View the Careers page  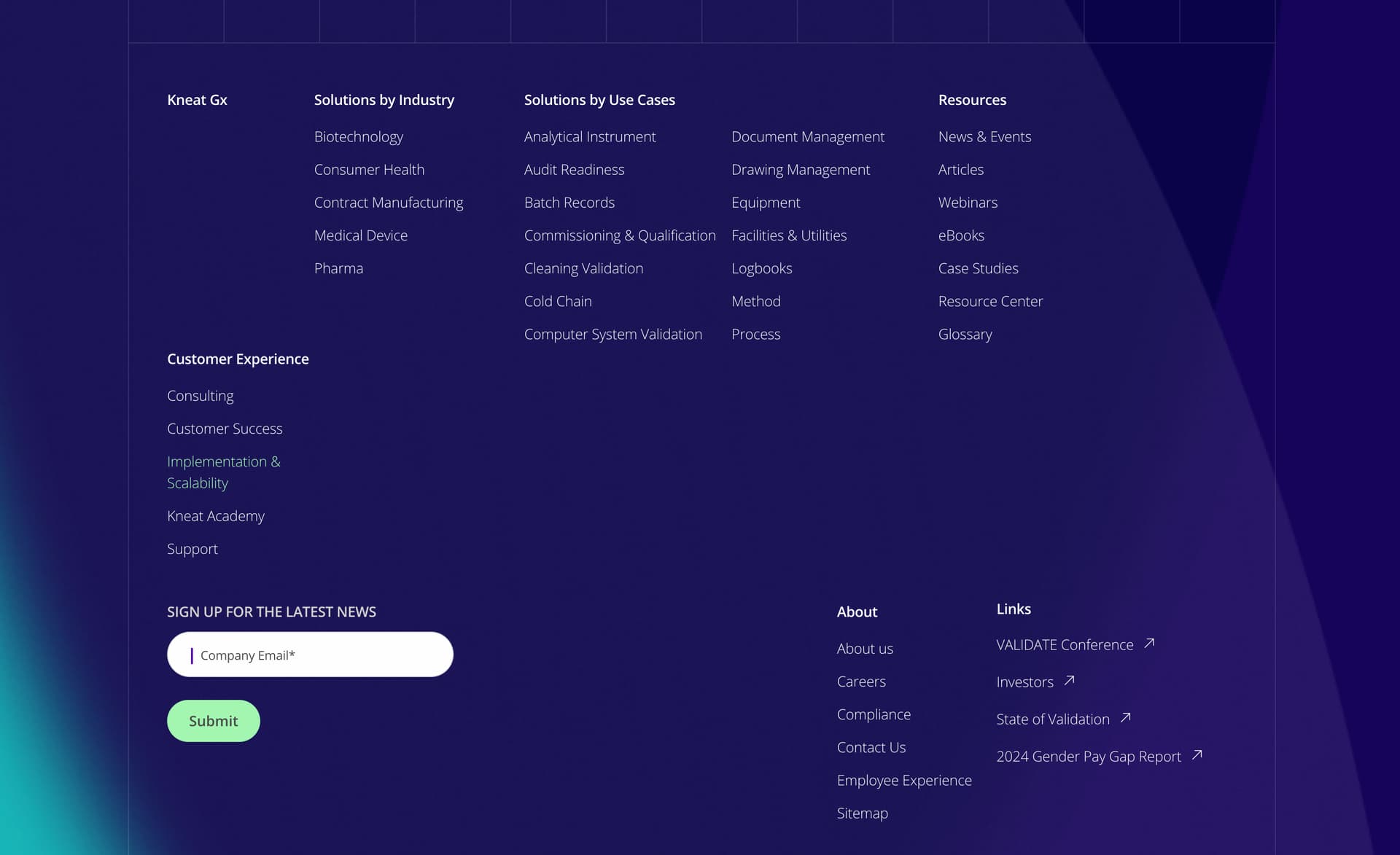tap(861, 682)
